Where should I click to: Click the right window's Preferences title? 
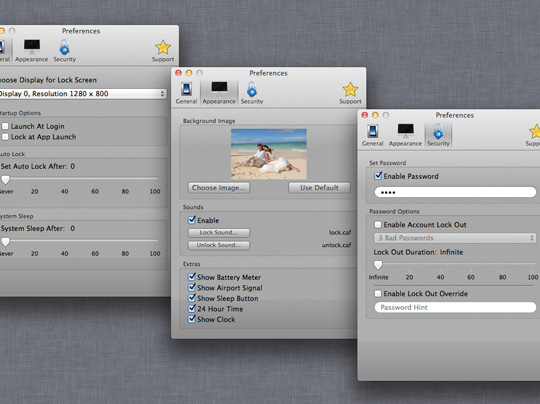(455, 115)
